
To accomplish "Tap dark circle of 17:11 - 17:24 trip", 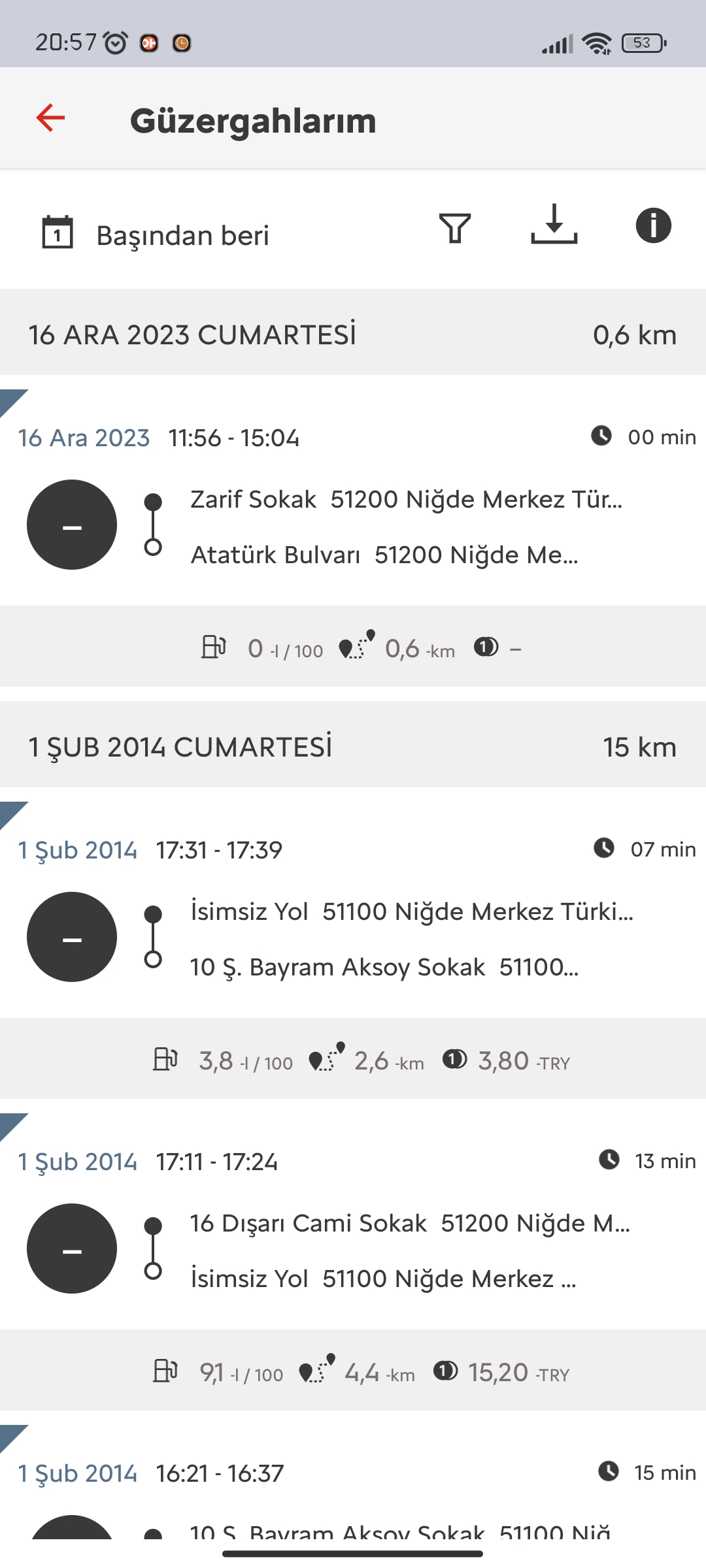I will 72,1249.
